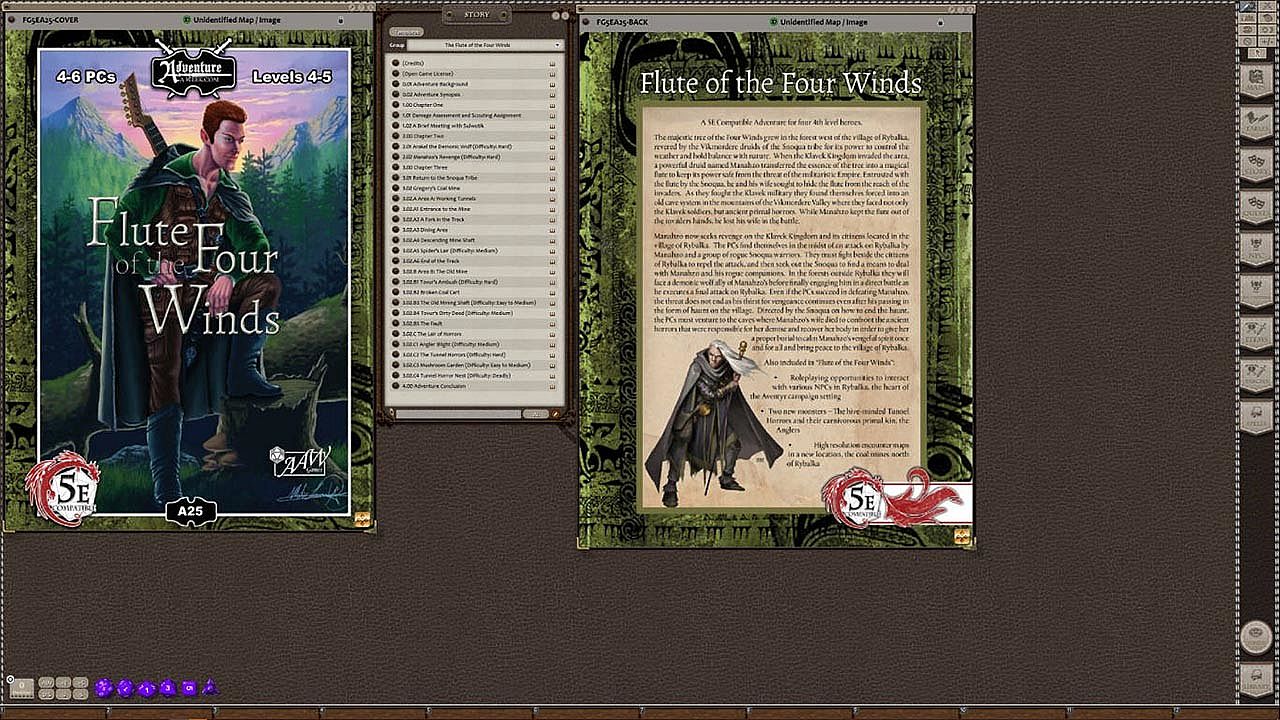Open the 3.02 Gregory's Coal Mine entry
1280x720 pixels.
coord(432,188)
